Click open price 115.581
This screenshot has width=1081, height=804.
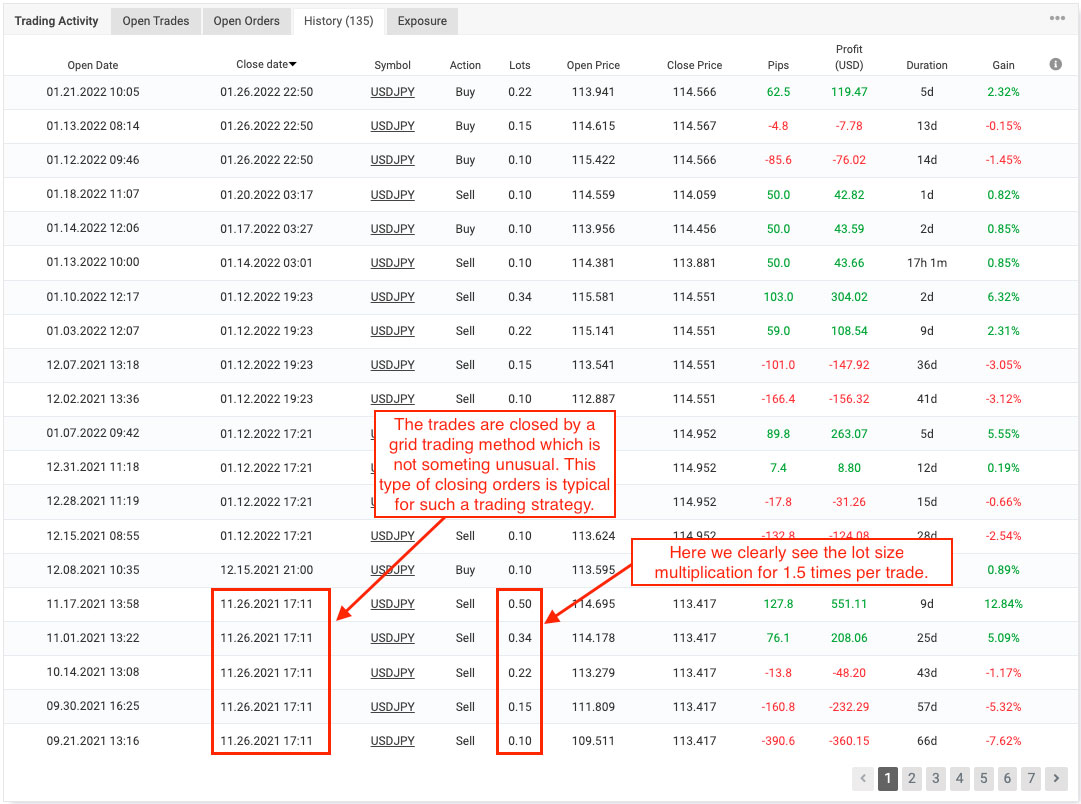pos(593,297)
